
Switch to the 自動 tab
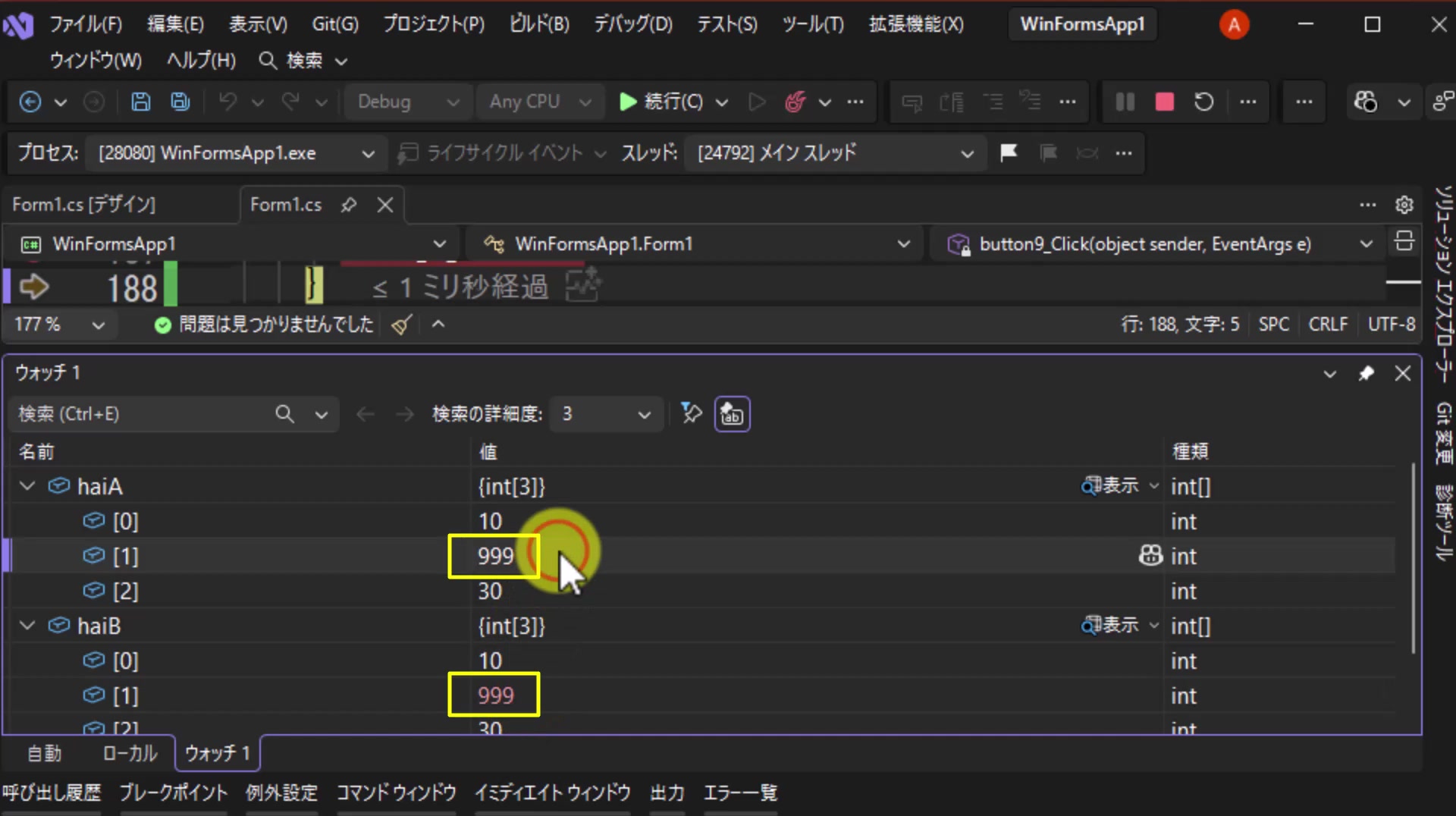pyautogui.click(x=44, y=753)
